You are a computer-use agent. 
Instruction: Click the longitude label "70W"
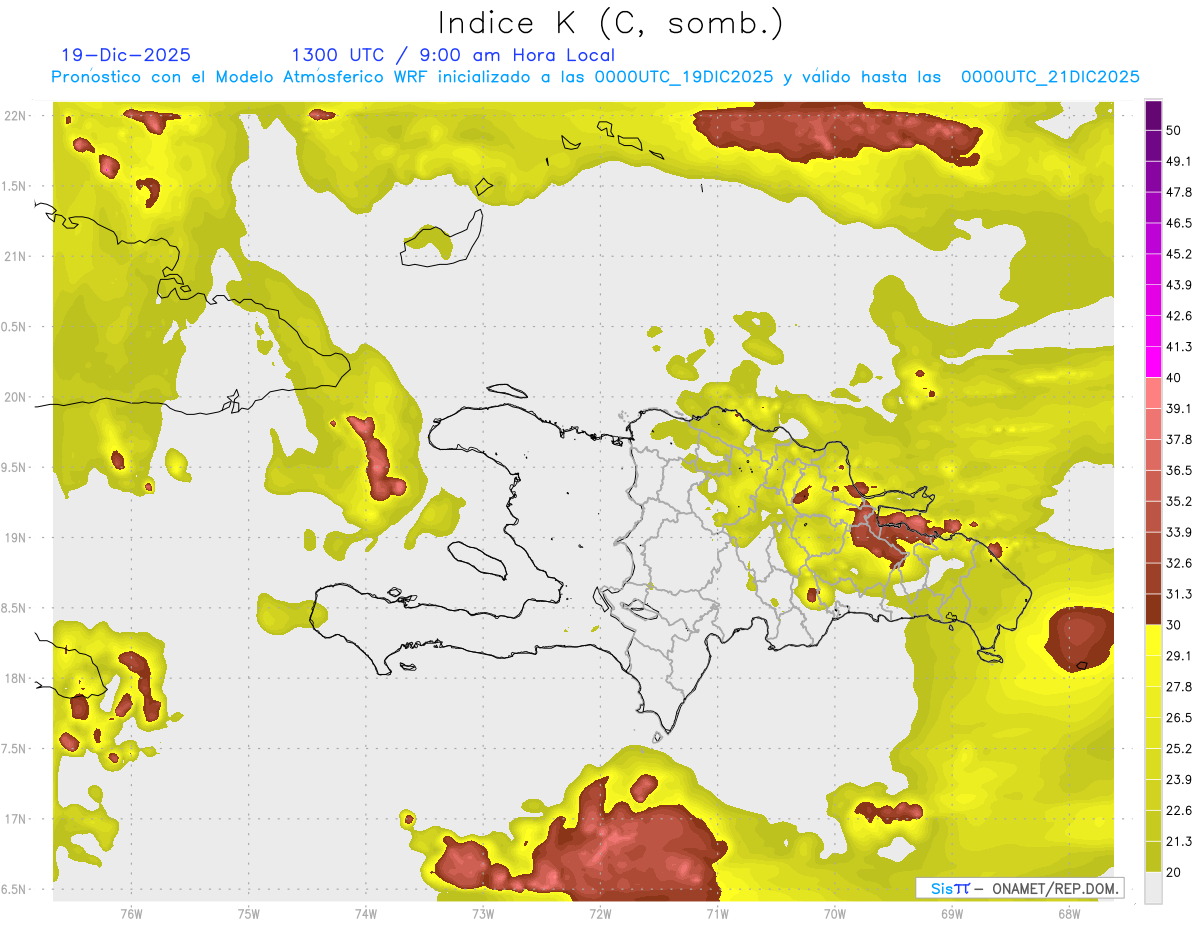pos(834,913)
